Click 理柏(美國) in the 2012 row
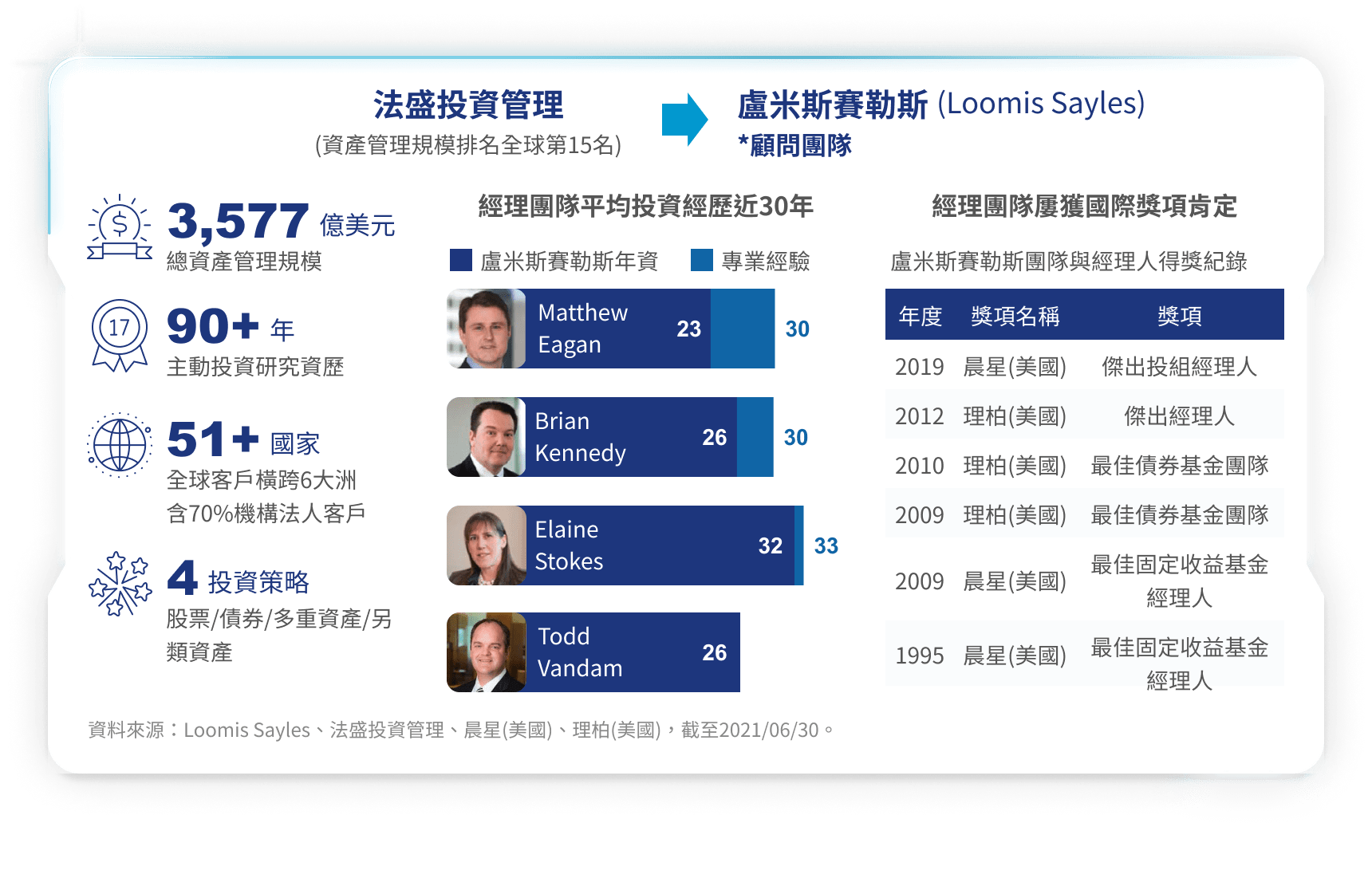 click(x=1015, y=416)
